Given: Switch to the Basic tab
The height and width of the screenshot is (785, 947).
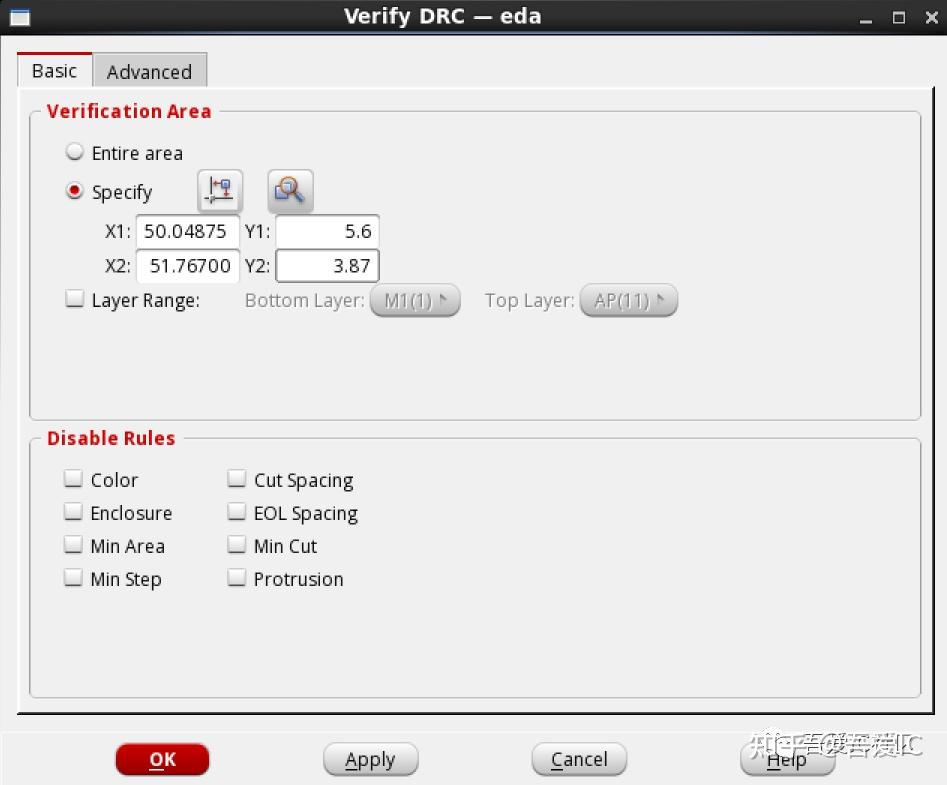Looking at the screenshot, I should tap(54, 70).
